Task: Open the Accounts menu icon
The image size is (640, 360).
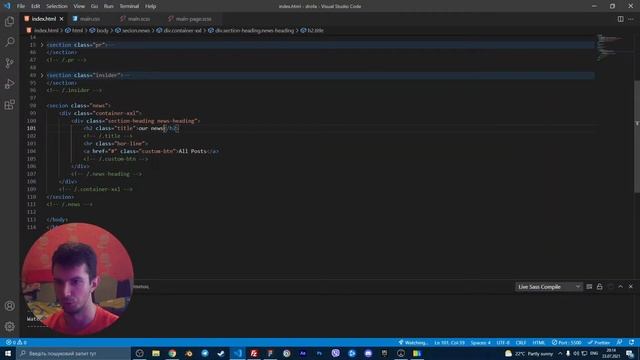Action: point(9,306)
